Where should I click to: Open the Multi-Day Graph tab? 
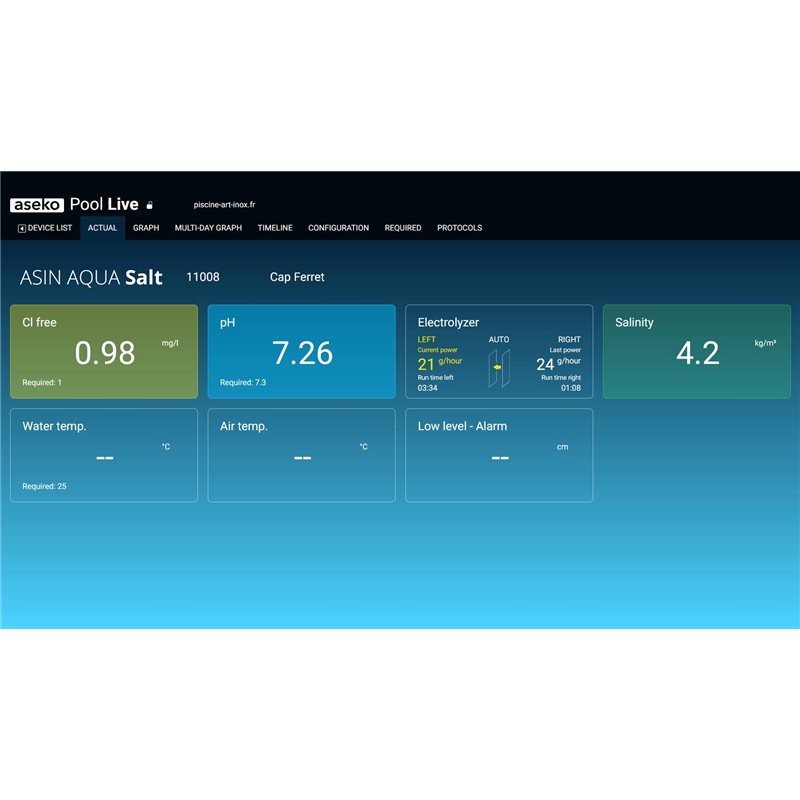(208, 228)
